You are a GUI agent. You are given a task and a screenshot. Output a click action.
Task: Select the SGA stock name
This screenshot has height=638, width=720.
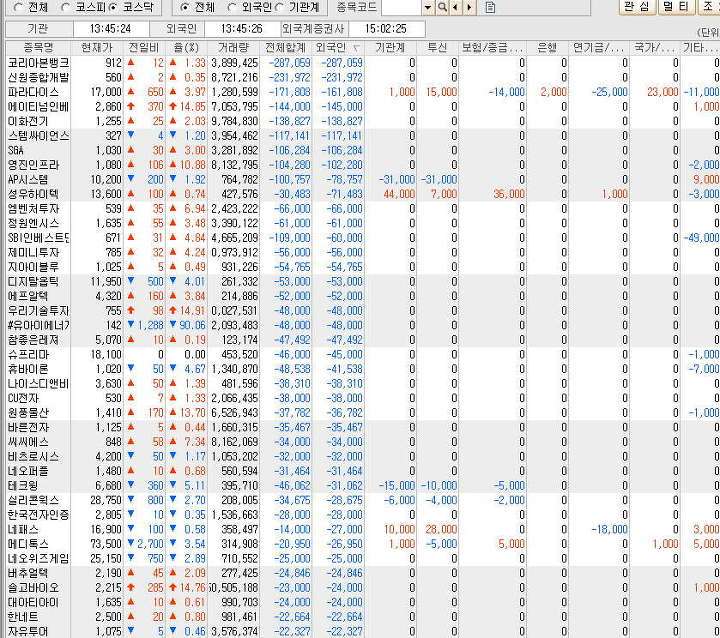pyautogui.click(x=16, y=151)
